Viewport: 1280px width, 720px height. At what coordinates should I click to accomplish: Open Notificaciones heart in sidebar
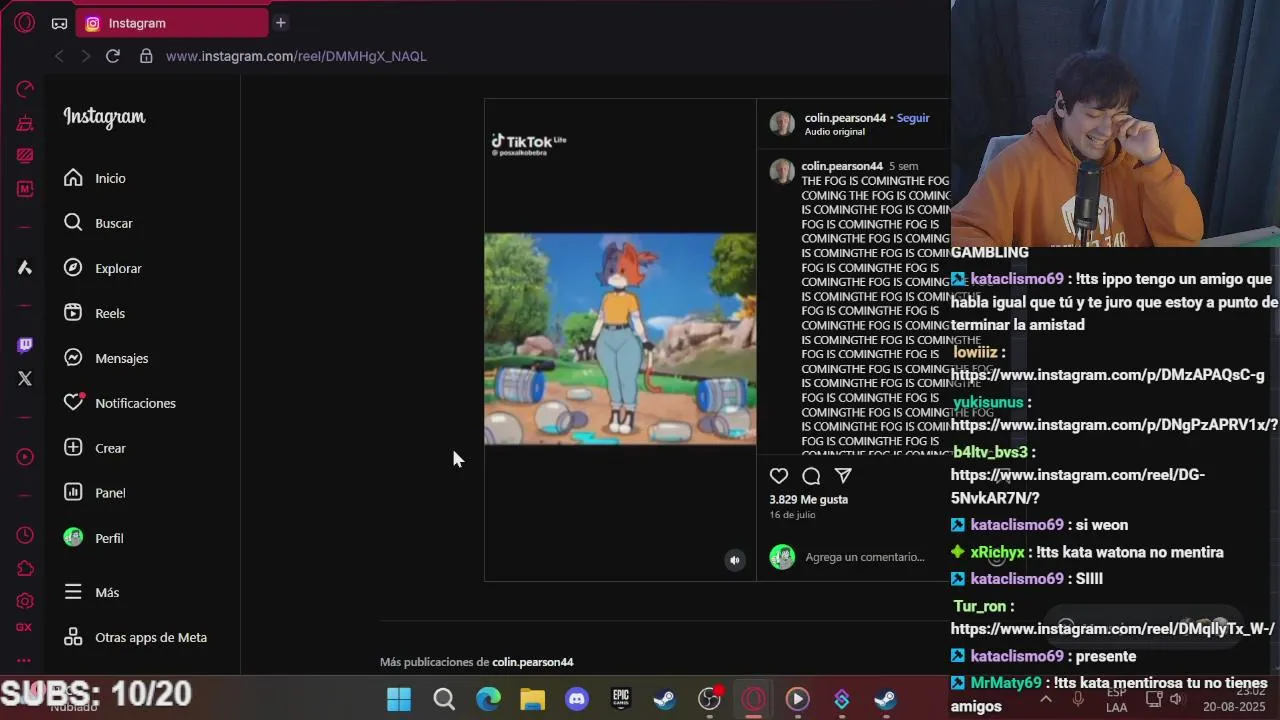point(120,403)
